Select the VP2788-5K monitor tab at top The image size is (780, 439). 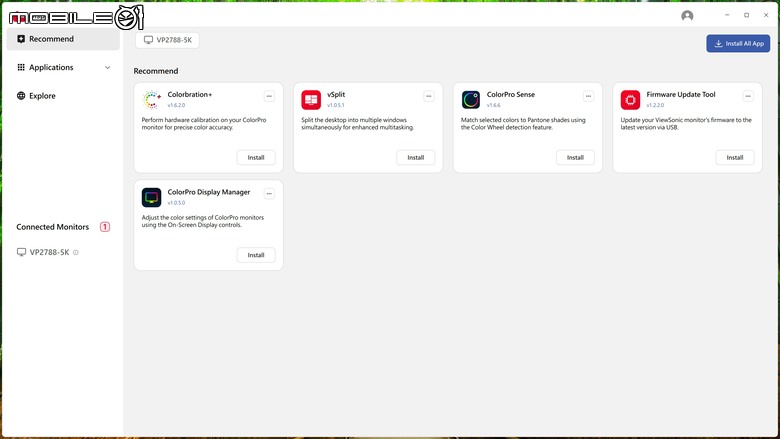coord(167,40)
